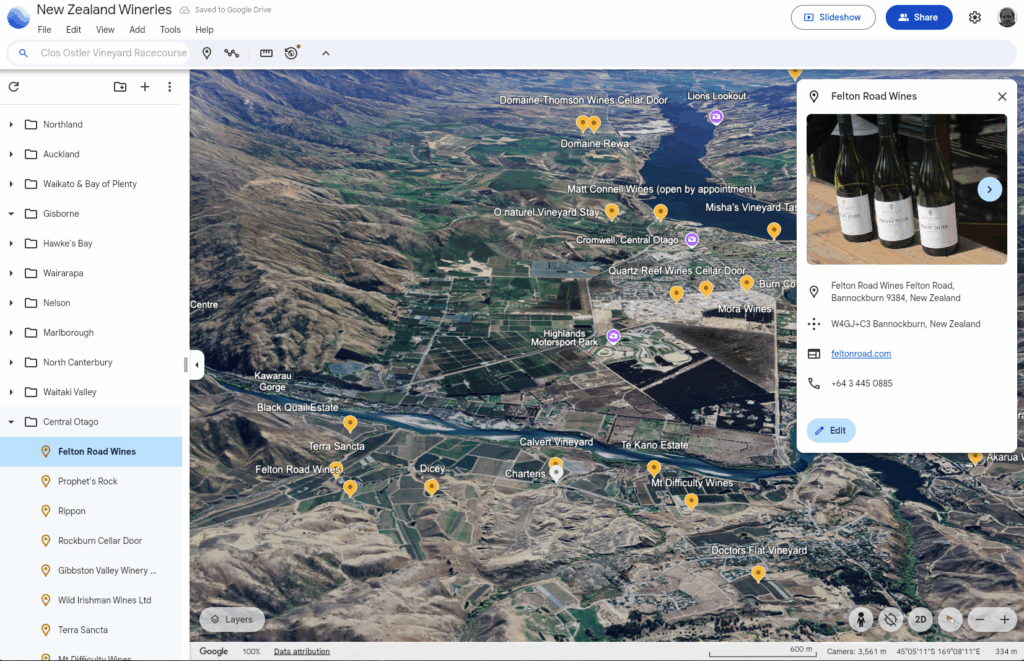Image resolution: width=1024 pixels, height=661 pixels.
Task: Select Rockburn Cellar Door item
Action: point(91,541)
